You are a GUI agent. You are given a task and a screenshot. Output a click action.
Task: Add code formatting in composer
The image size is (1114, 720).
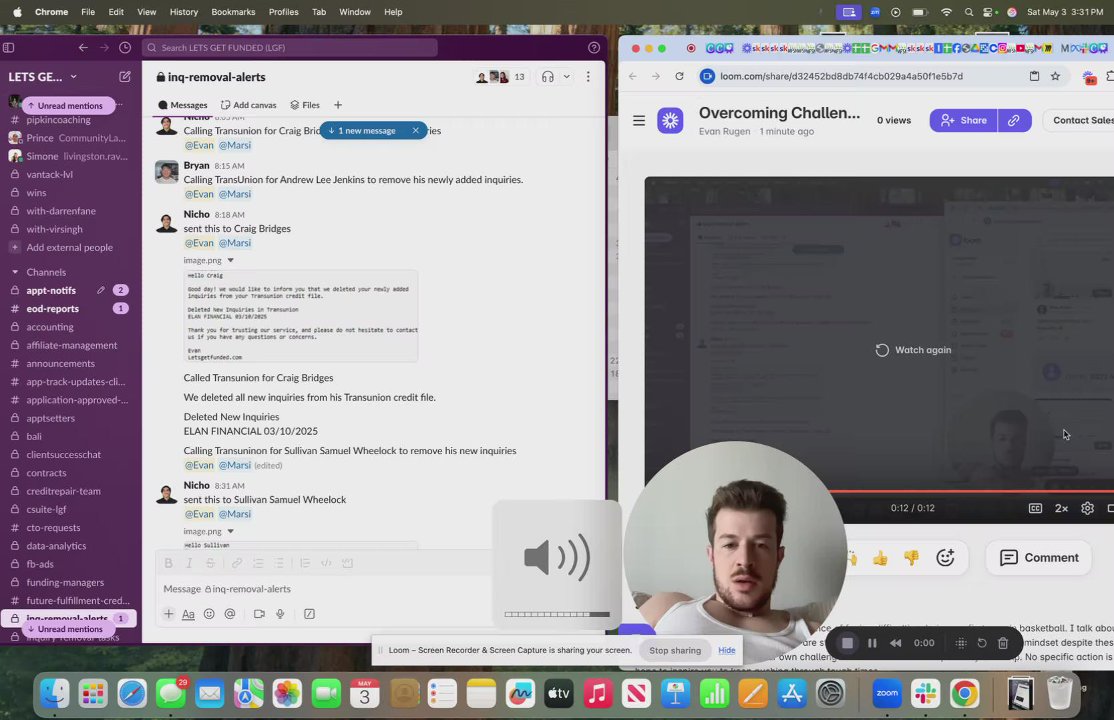(x=326, y=563)
